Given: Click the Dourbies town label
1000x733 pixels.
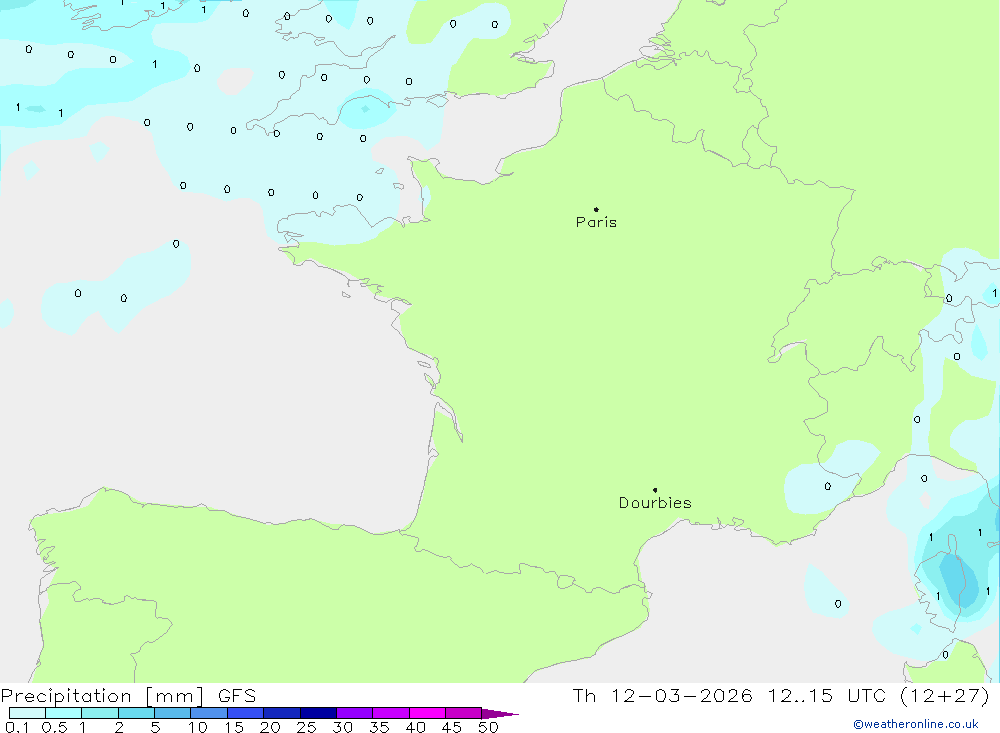Looking at the screenshot, I should [x=655, y=503].
